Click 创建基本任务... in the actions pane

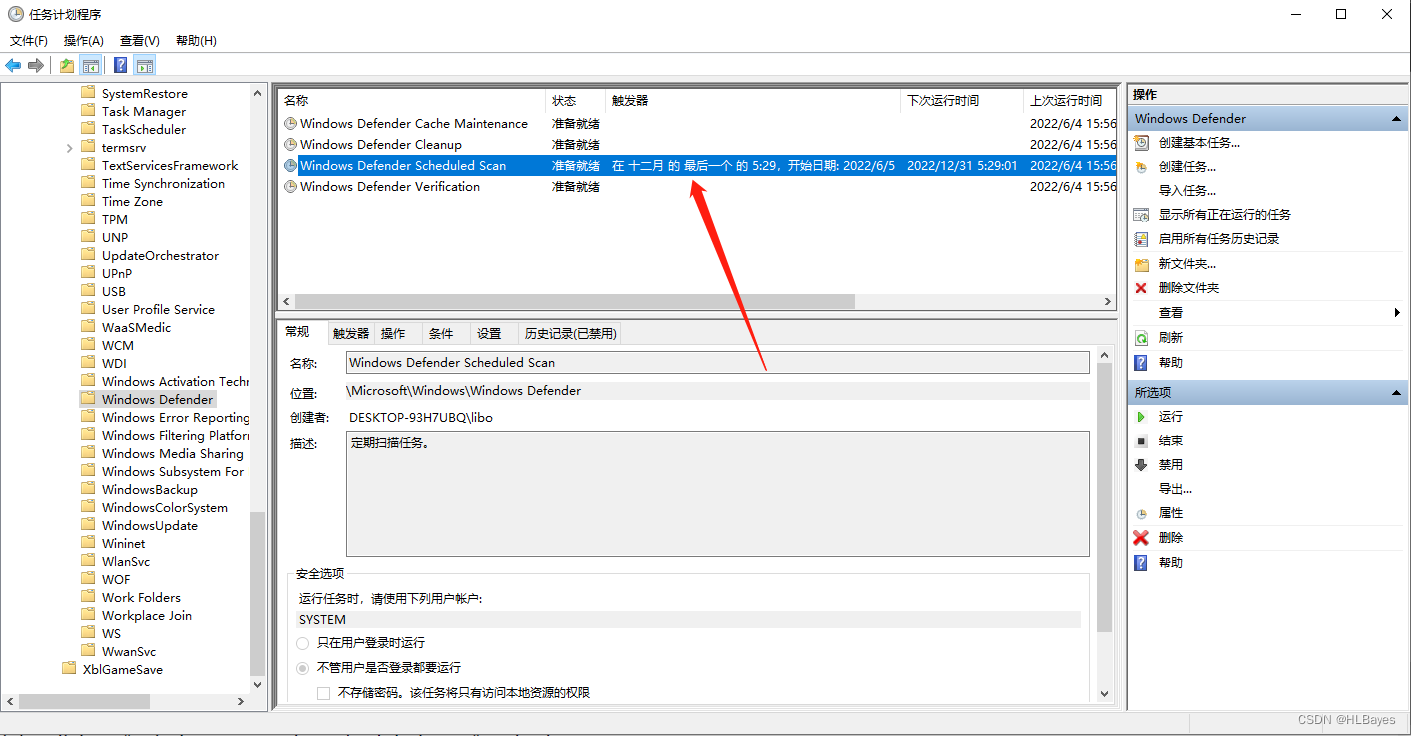coord(1199,143)
